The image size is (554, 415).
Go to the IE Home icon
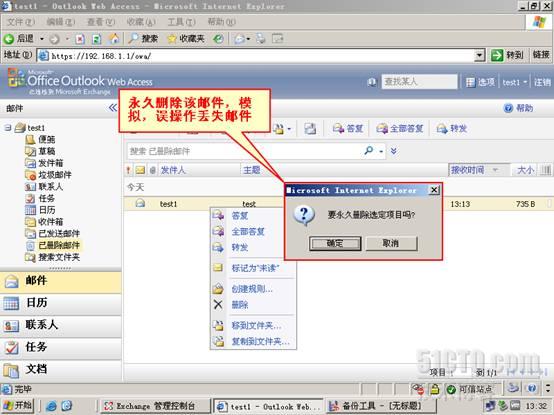click(113, 38)
